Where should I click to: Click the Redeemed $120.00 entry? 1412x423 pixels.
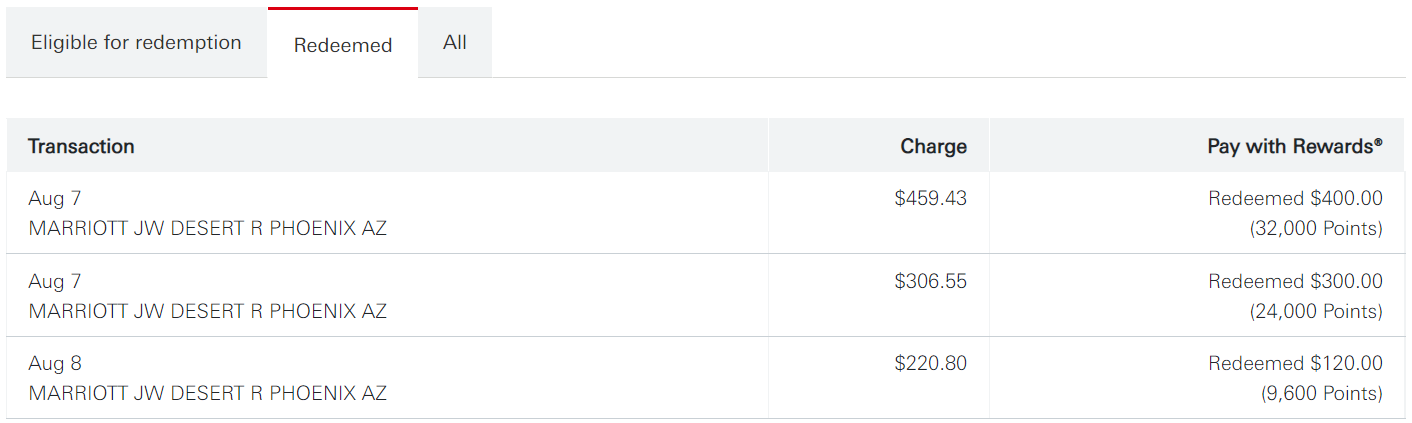[1295, 364]
